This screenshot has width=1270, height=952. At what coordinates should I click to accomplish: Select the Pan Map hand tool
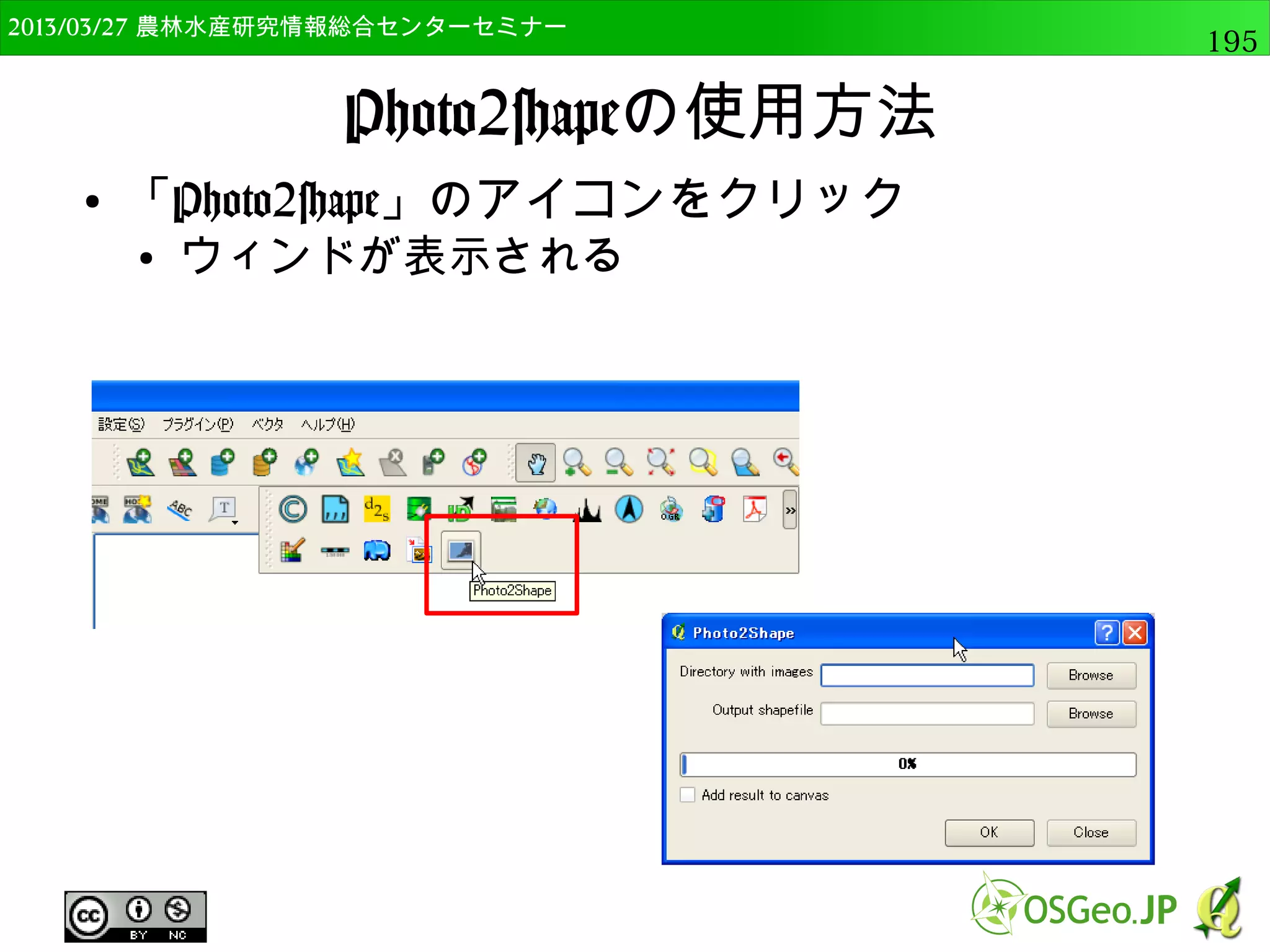(536, 462)
